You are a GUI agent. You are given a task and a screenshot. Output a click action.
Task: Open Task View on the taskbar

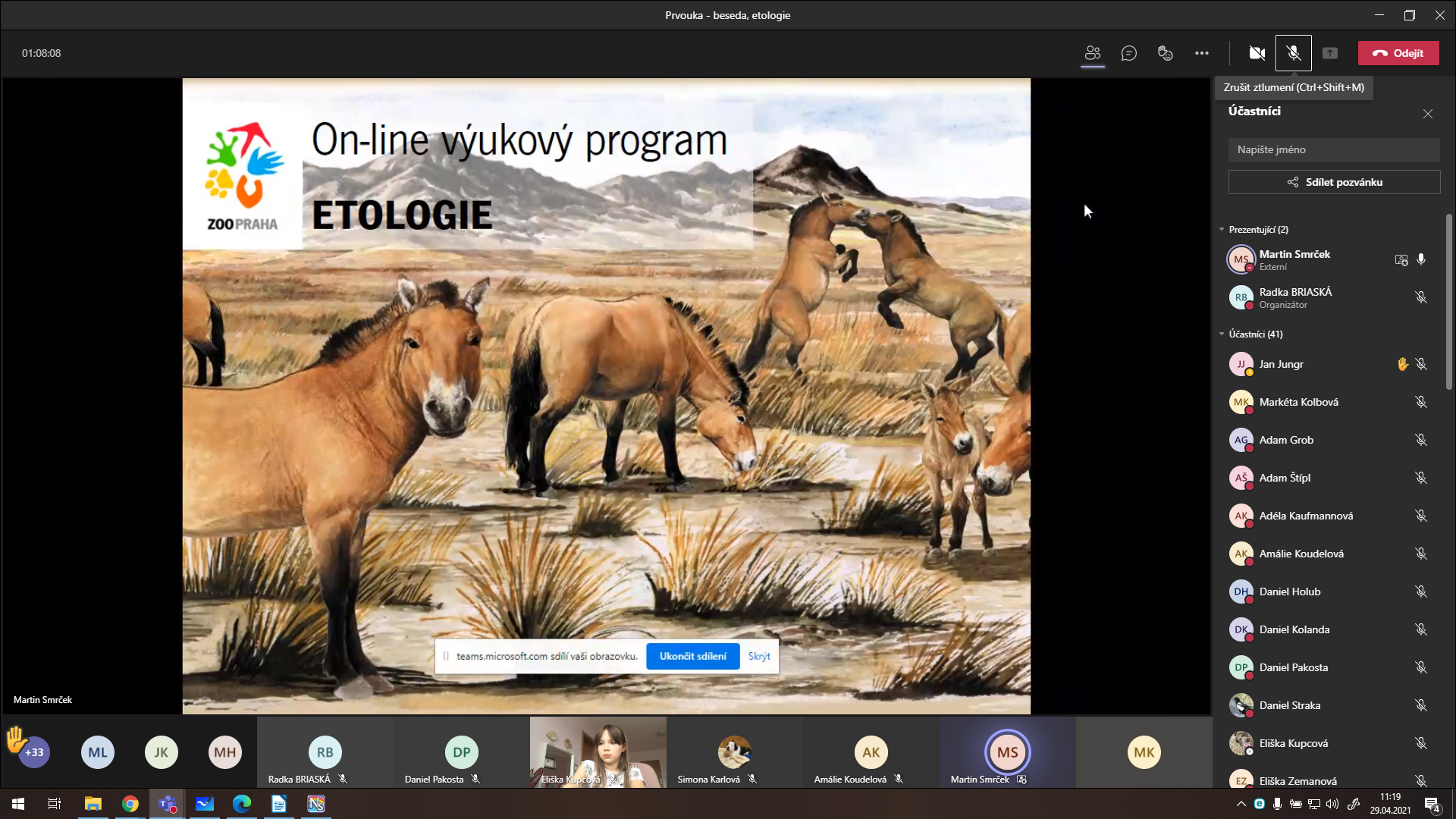tap(55, 804)
